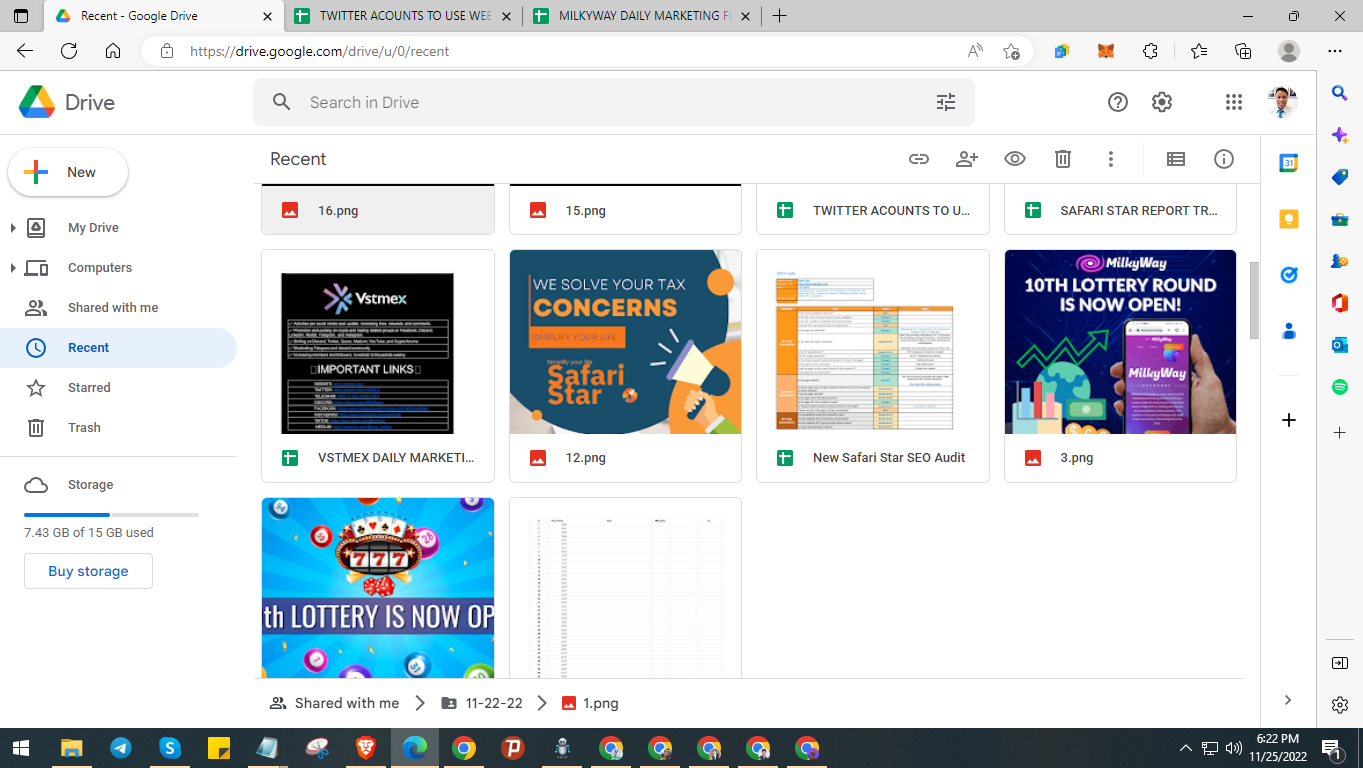Focus the Search in Drive field
This screenshot has width=1363, height=768.
[614, 102]
